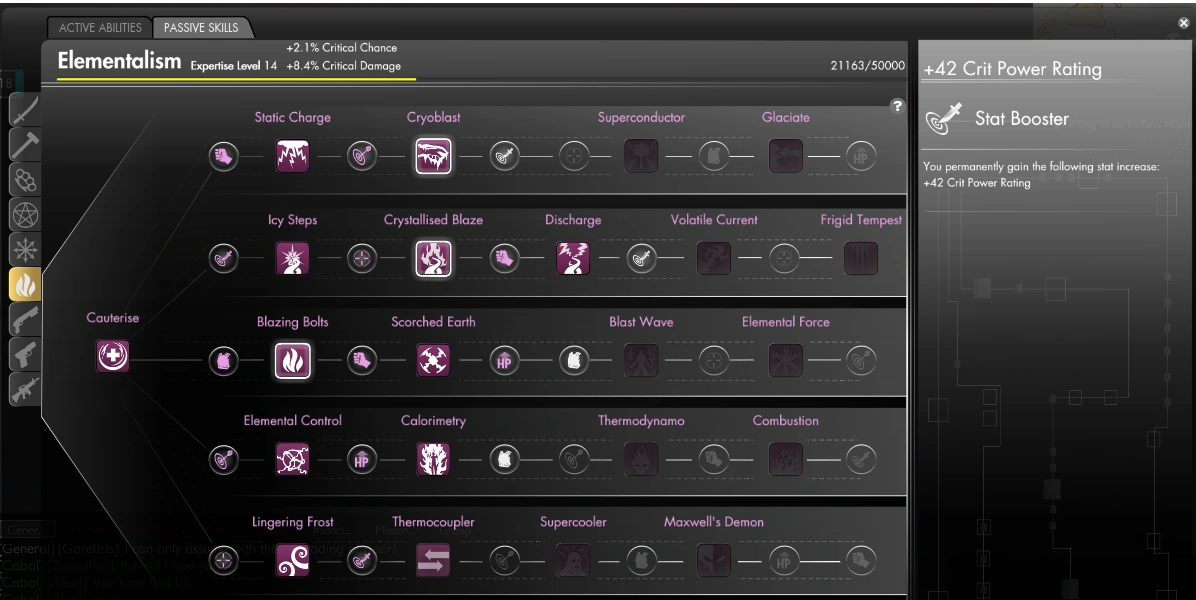Screen dimensions: 1196x600
Task: Click the Cauterise skill icon
Action: coord(112,356)
